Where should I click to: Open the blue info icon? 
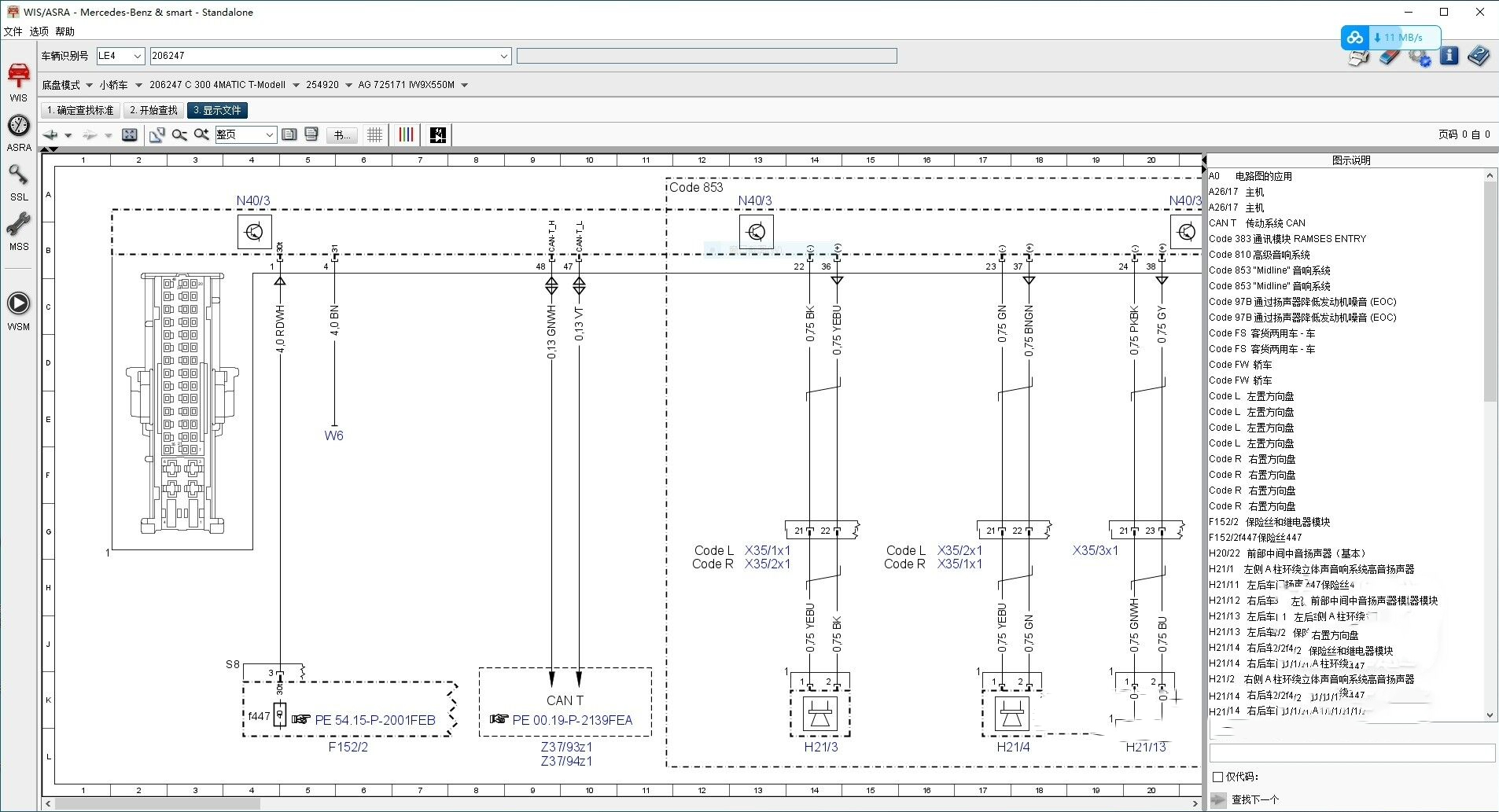point(1449,57)
